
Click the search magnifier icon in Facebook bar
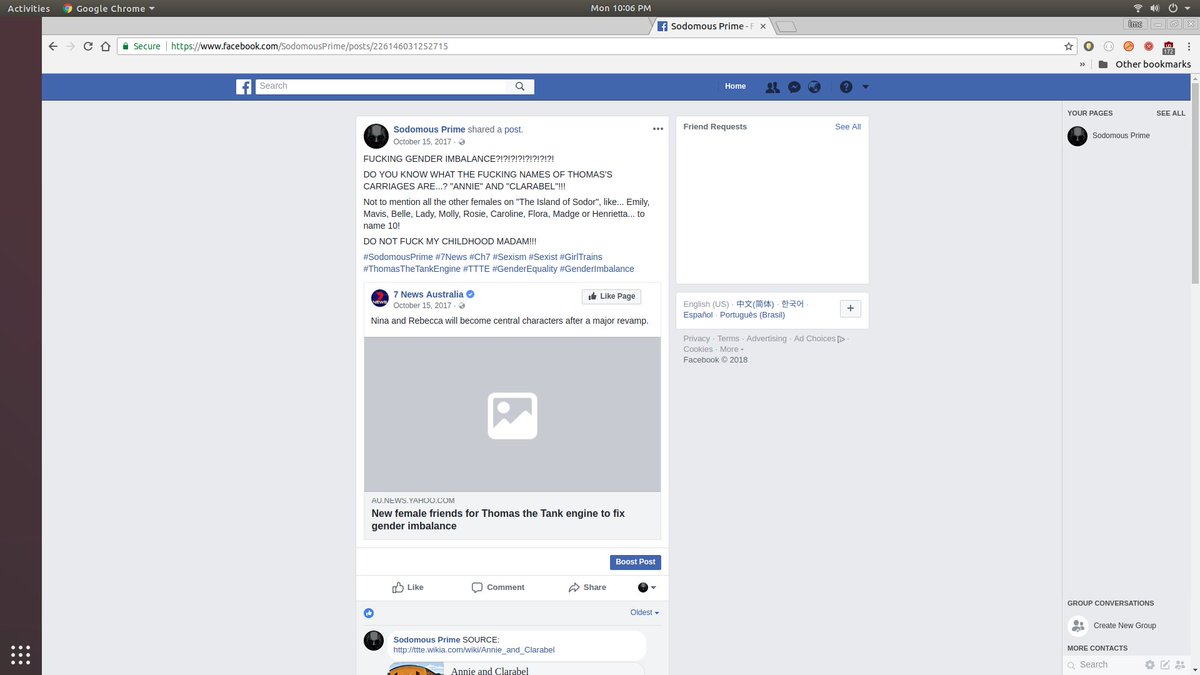[x=520, y=87]
